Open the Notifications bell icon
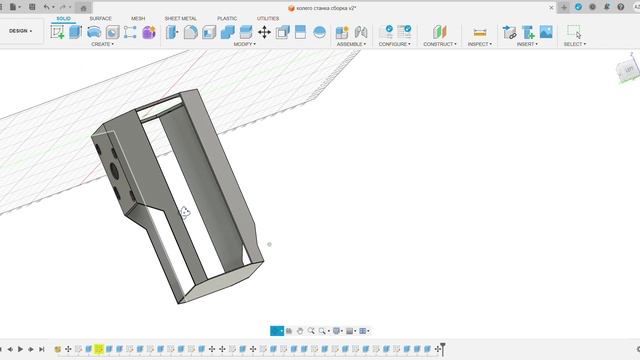Image resolution: width=640 pixels, height=360 pixels. point(607,7)
